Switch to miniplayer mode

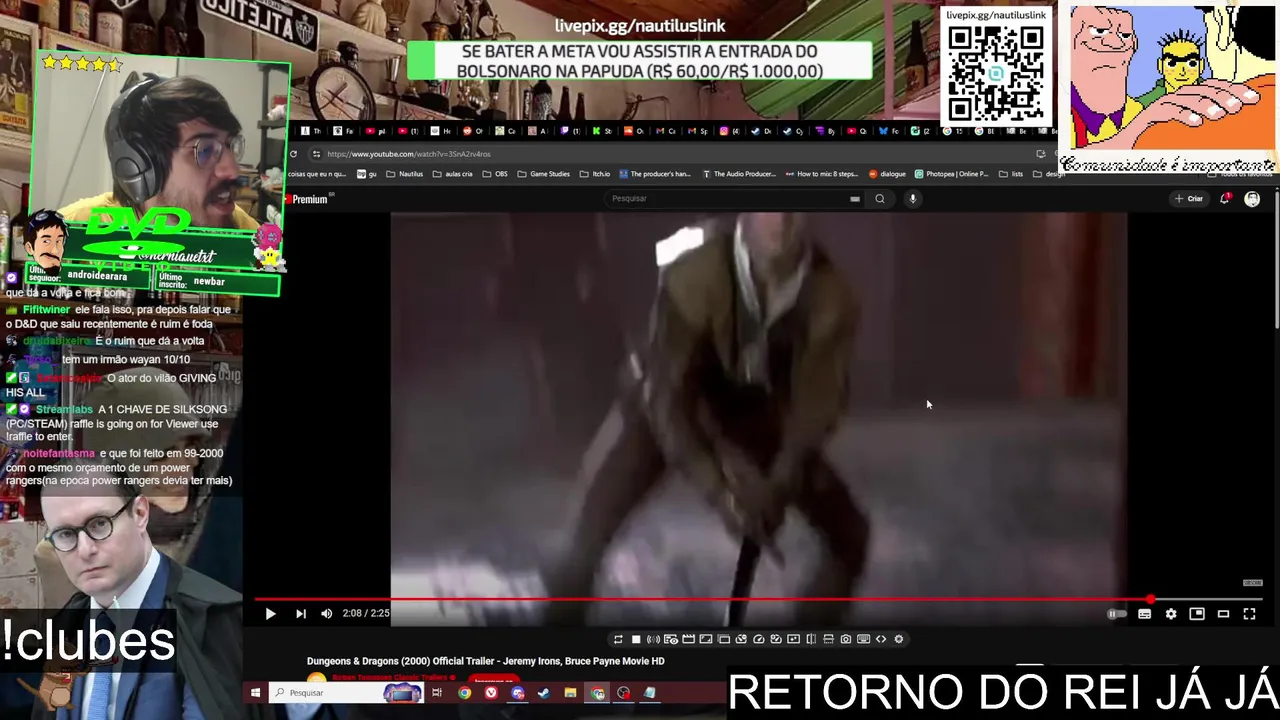point(1197,614)
